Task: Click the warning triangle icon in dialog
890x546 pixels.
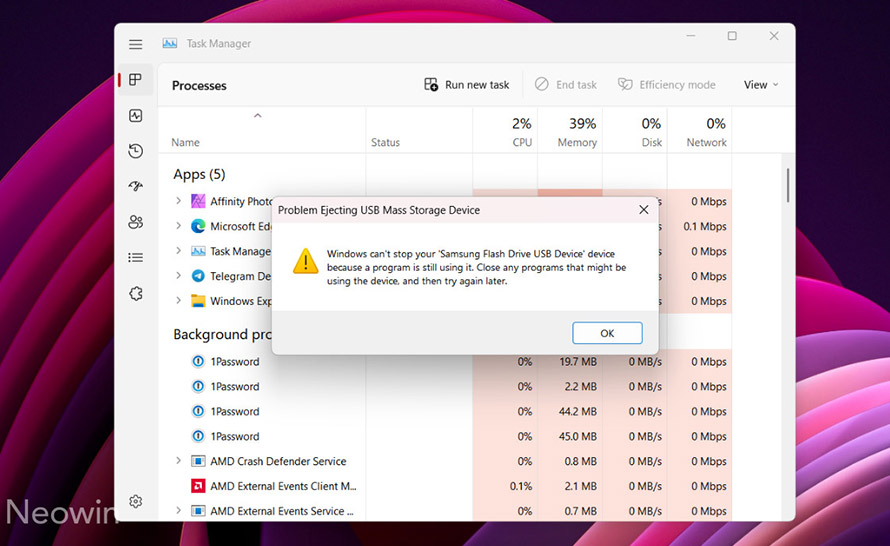Action: click(305, 262)
